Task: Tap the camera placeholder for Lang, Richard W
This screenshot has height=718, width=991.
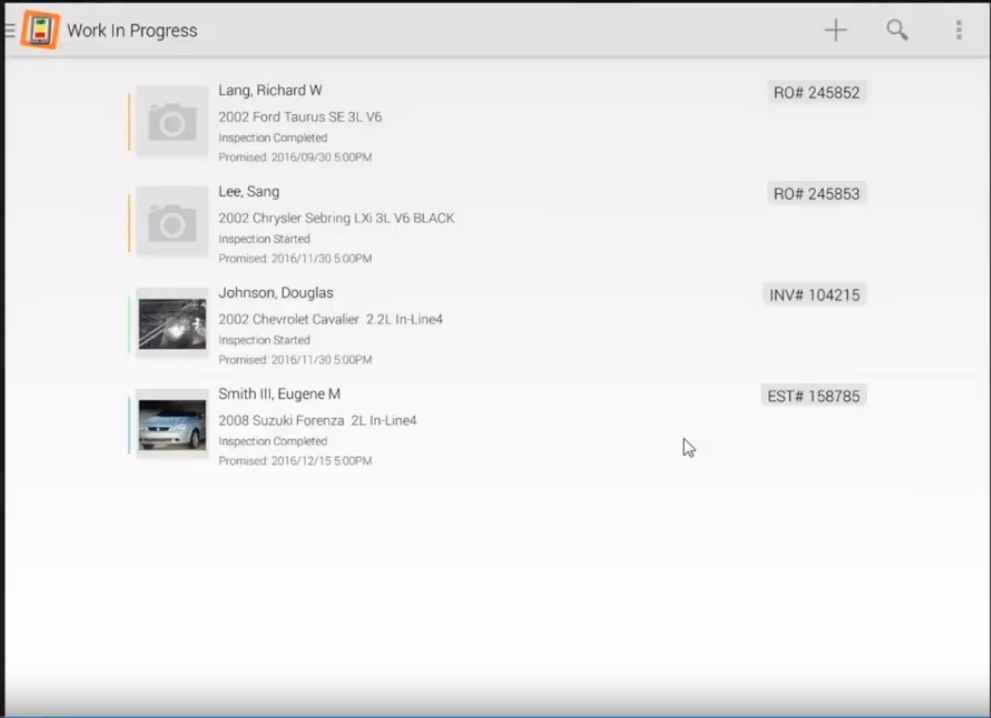Action: pyautogui.click(x=170, y=120)
